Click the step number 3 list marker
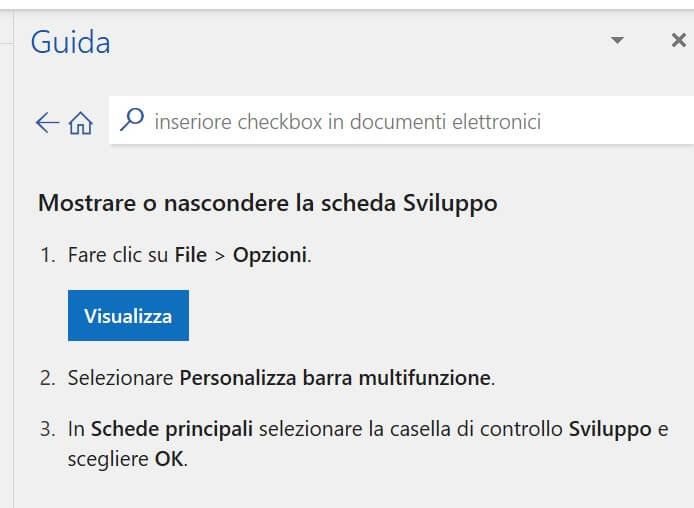694x508 pixels. tap(46, 430)
